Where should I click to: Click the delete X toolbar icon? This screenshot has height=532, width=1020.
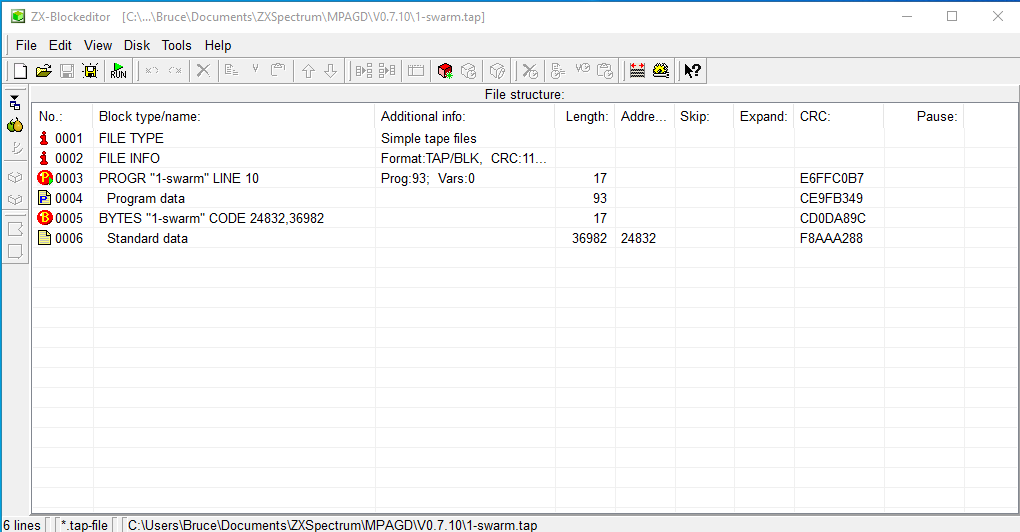pyautogui.click(x=203, y=71)
